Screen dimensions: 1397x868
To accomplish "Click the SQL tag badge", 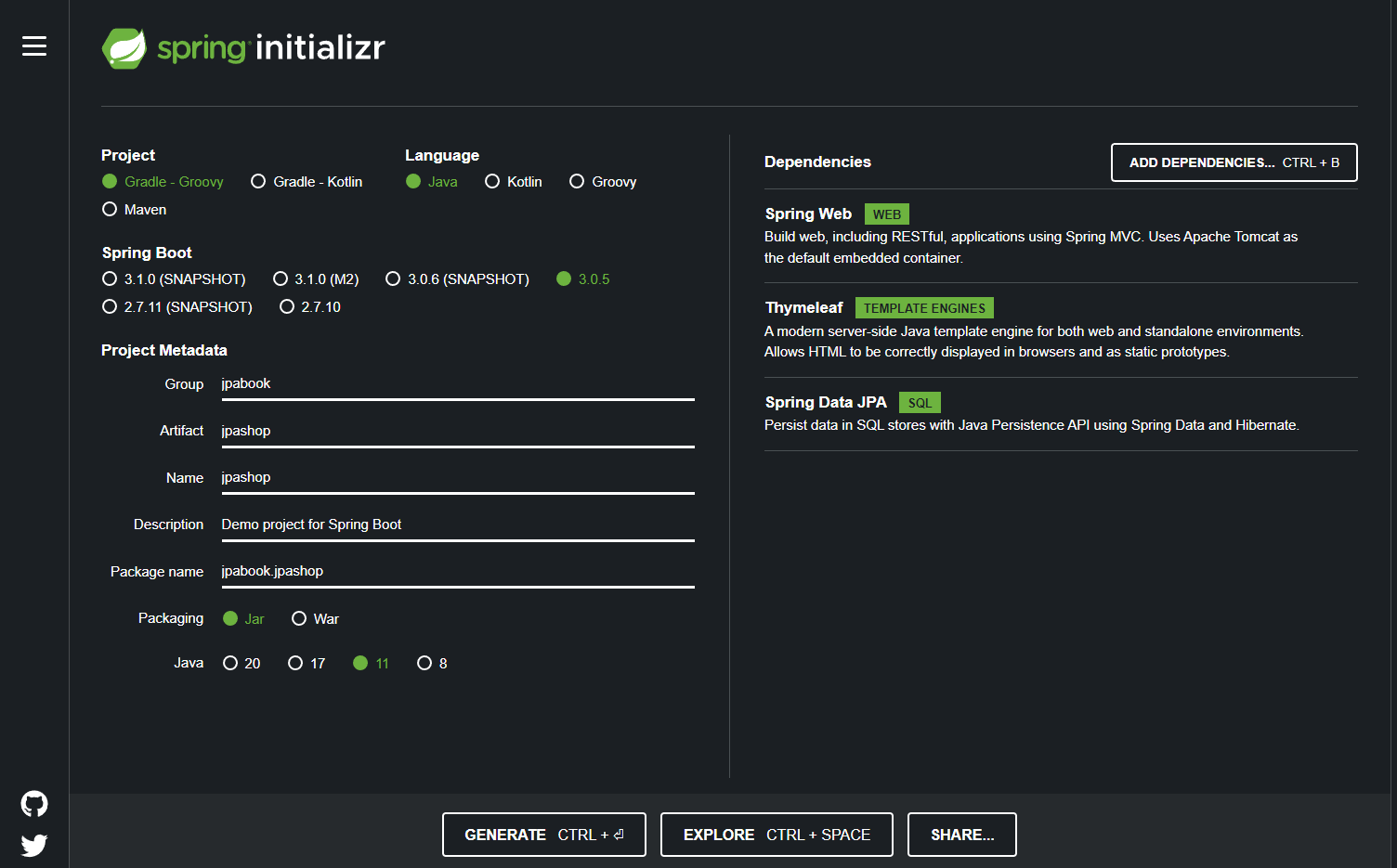I will pos(920,403).
